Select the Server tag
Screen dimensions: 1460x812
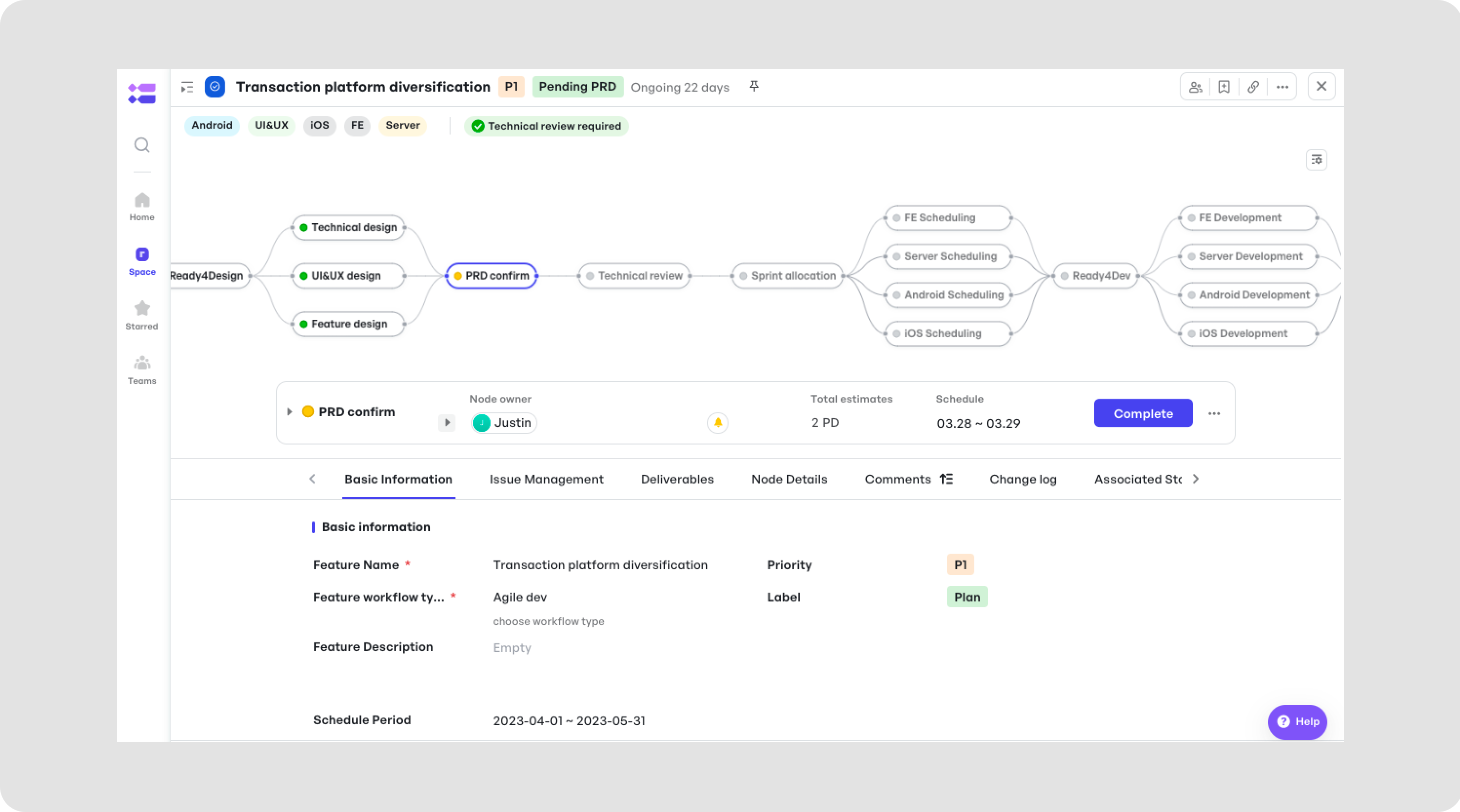pyautogui.click(x=403, y=125)
